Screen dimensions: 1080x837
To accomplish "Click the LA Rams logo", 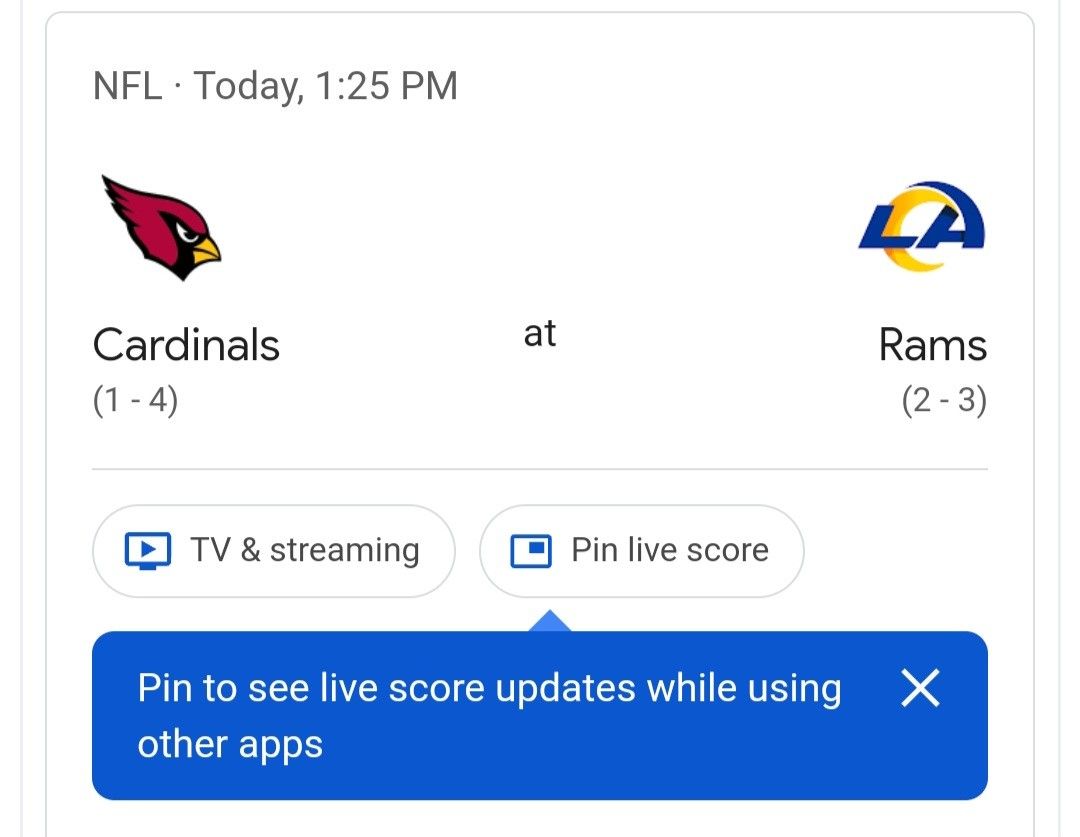I will tap(922, 226).
